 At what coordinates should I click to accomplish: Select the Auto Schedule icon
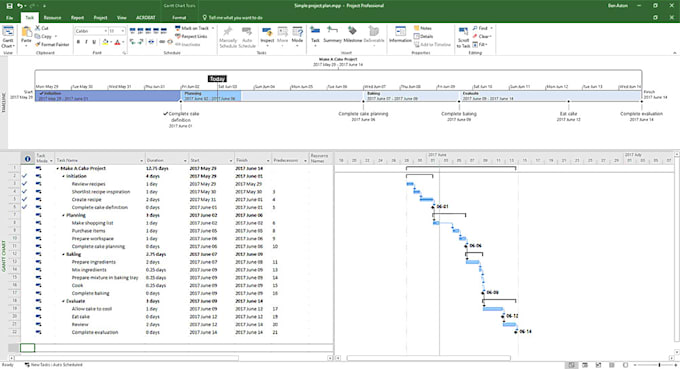247,37
